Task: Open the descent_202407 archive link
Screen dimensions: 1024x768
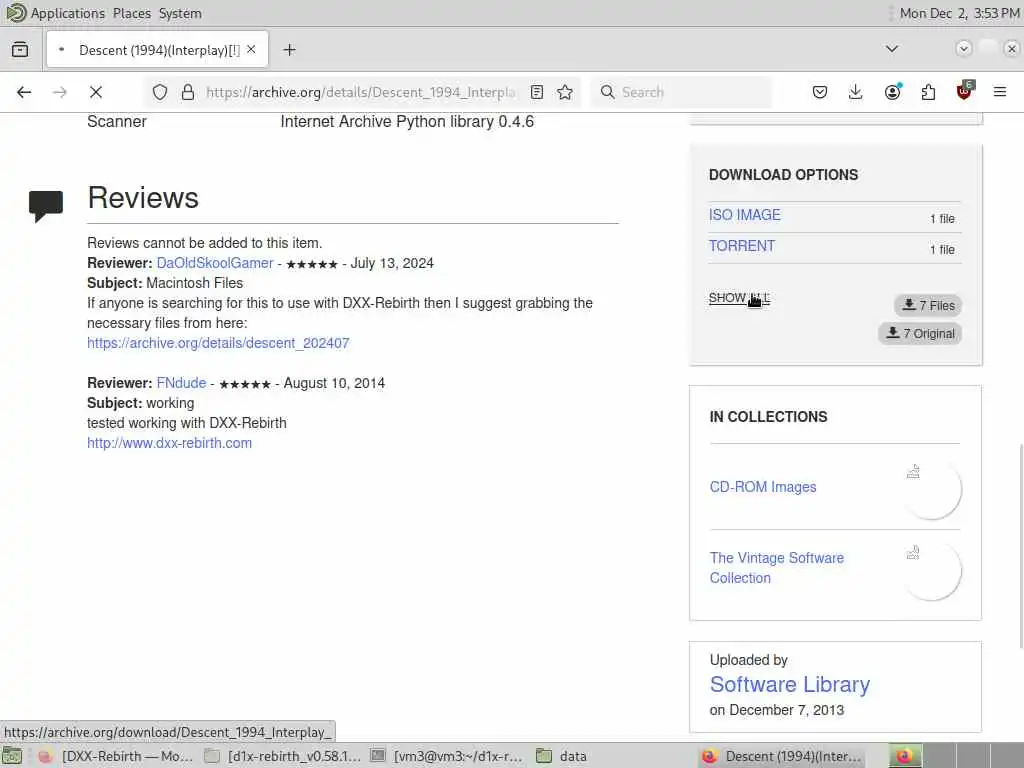Action: (x=218, y=343)
